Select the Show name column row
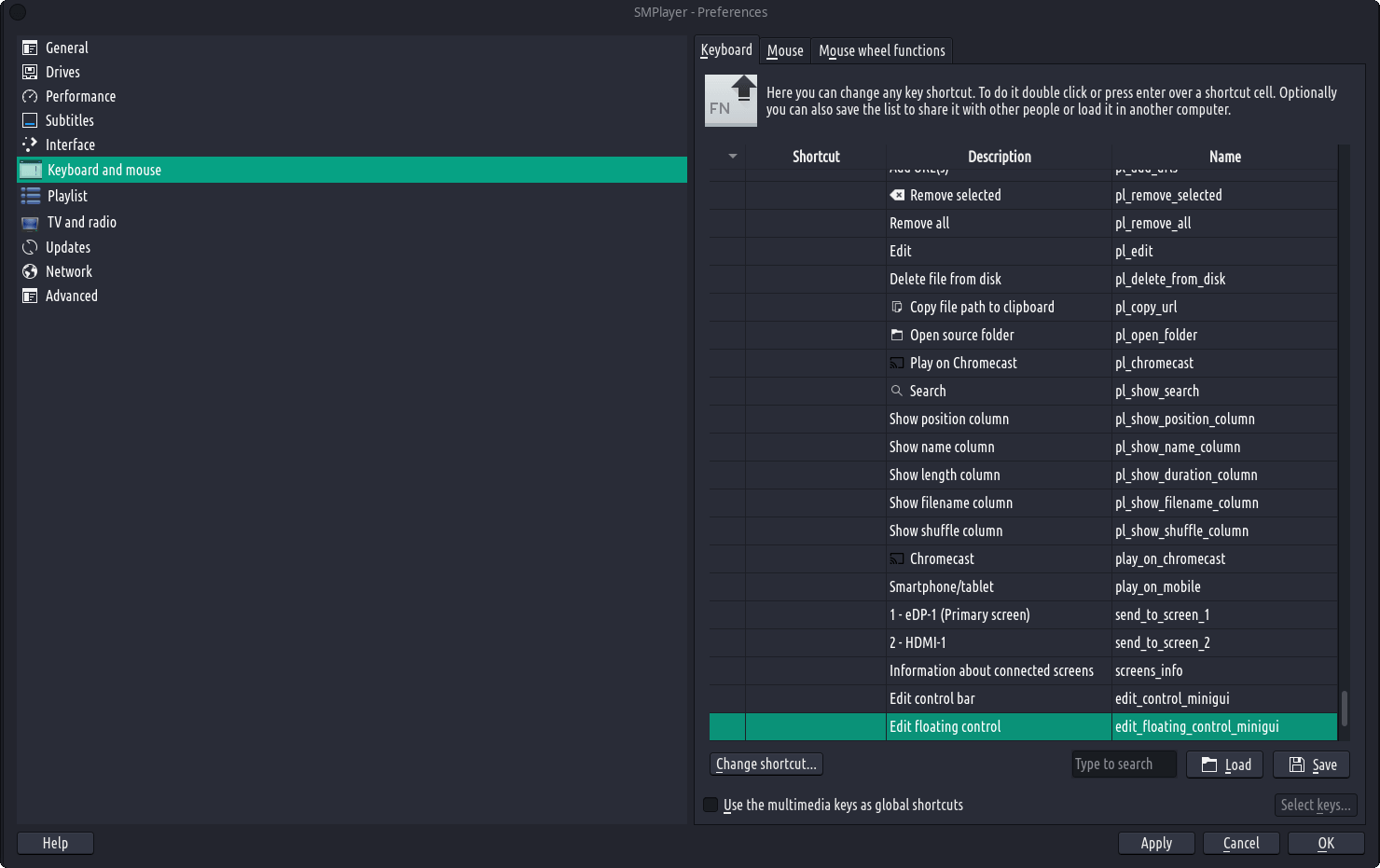Image resolution: width=1380 pixels, height=868 pixels. [x=1023, y=447]
